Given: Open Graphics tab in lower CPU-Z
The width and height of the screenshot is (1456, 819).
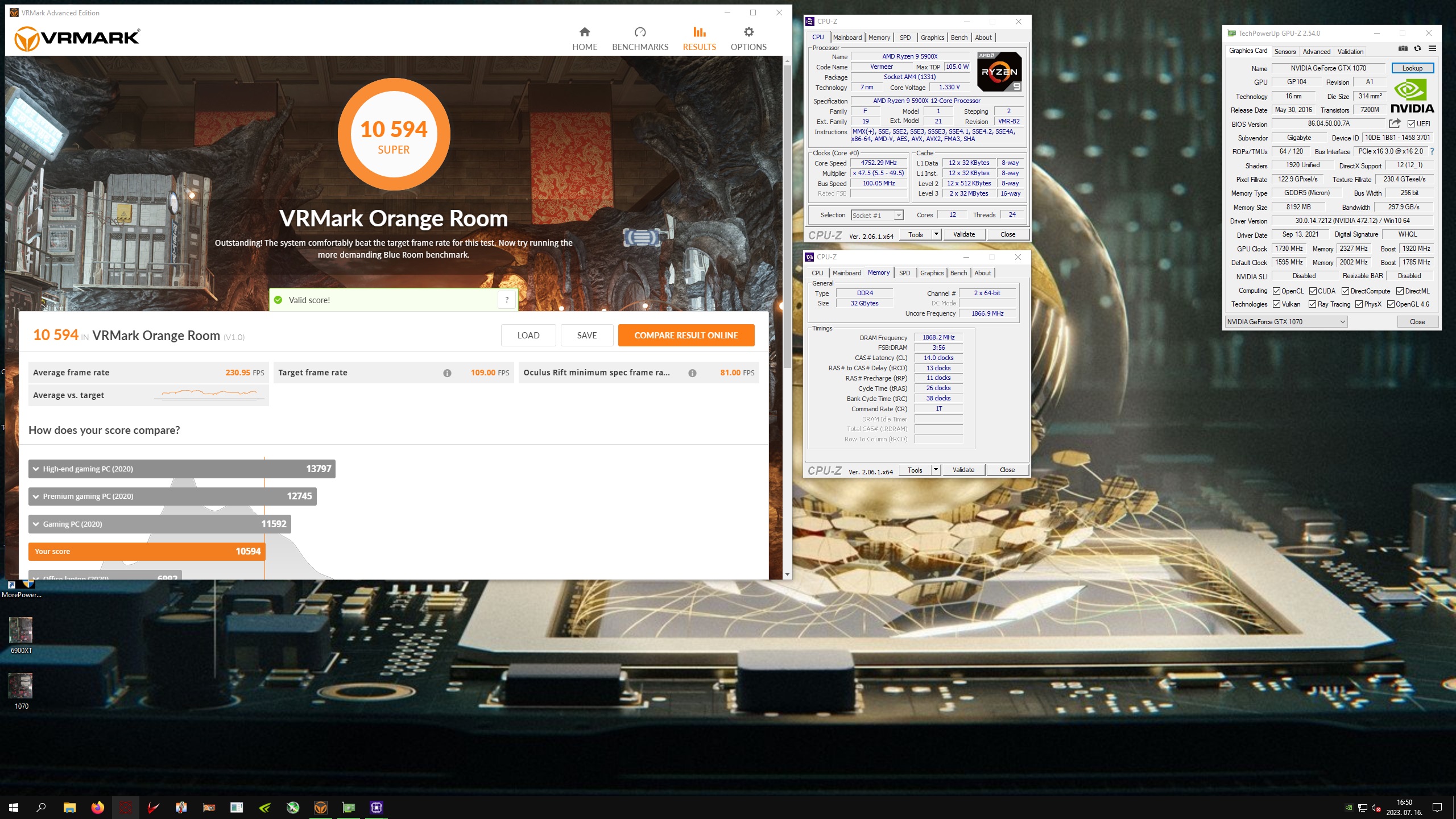Looking at the screenshot, I should 932,273.
